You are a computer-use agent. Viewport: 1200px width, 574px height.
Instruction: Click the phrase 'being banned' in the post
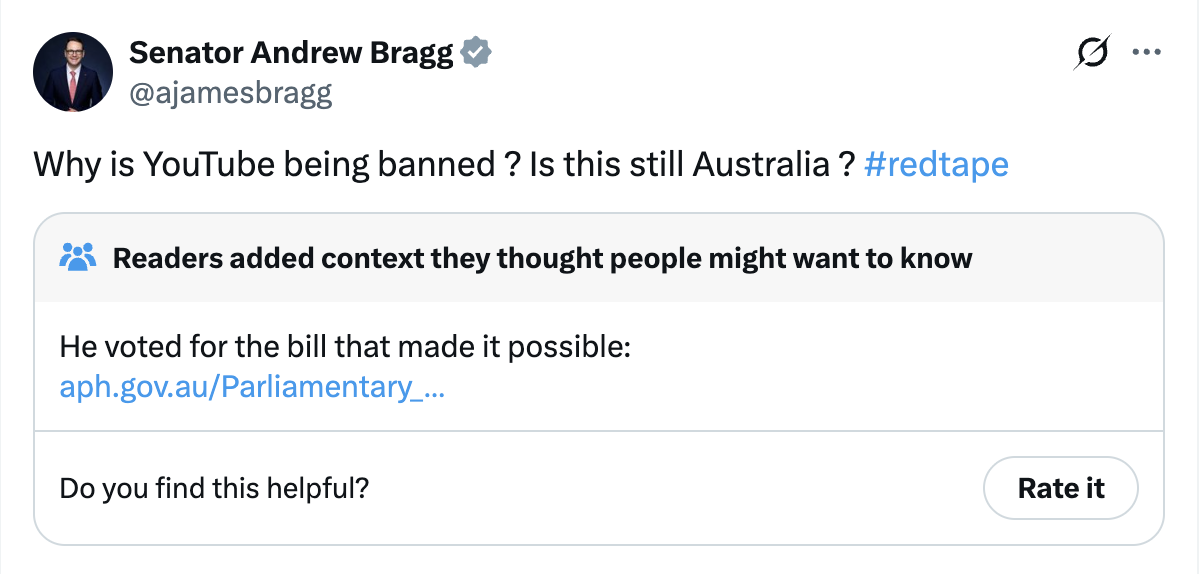[387, 164]
